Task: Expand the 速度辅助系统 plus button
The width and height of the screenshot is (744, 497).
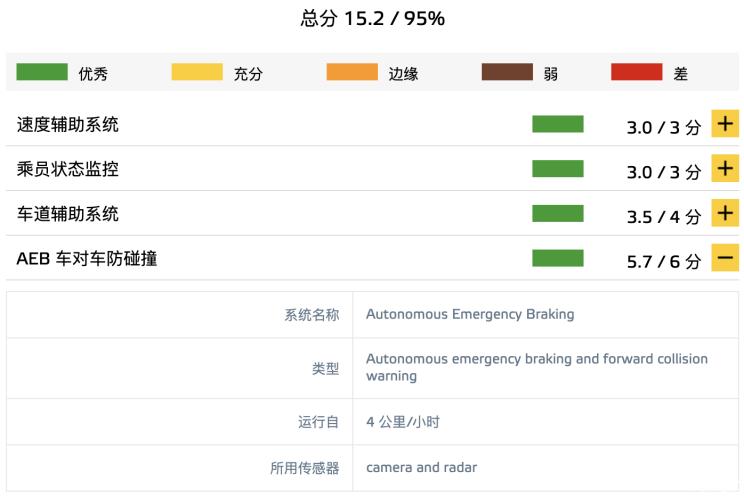Action: pyautogui.click(x=725, y=124)
